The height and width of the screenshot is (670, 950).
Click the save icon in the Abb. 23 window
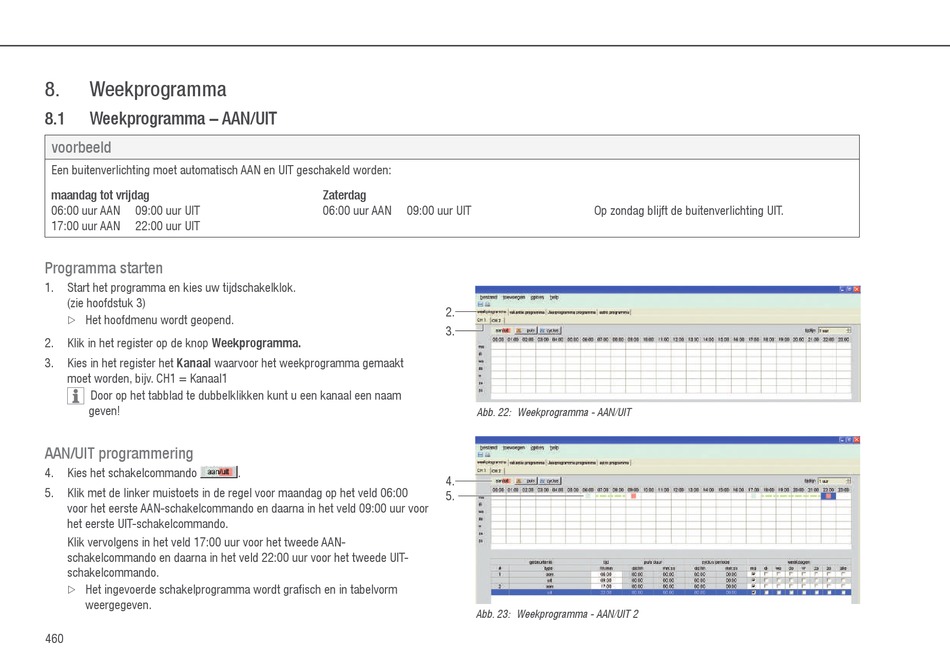[x=480, y=455]
